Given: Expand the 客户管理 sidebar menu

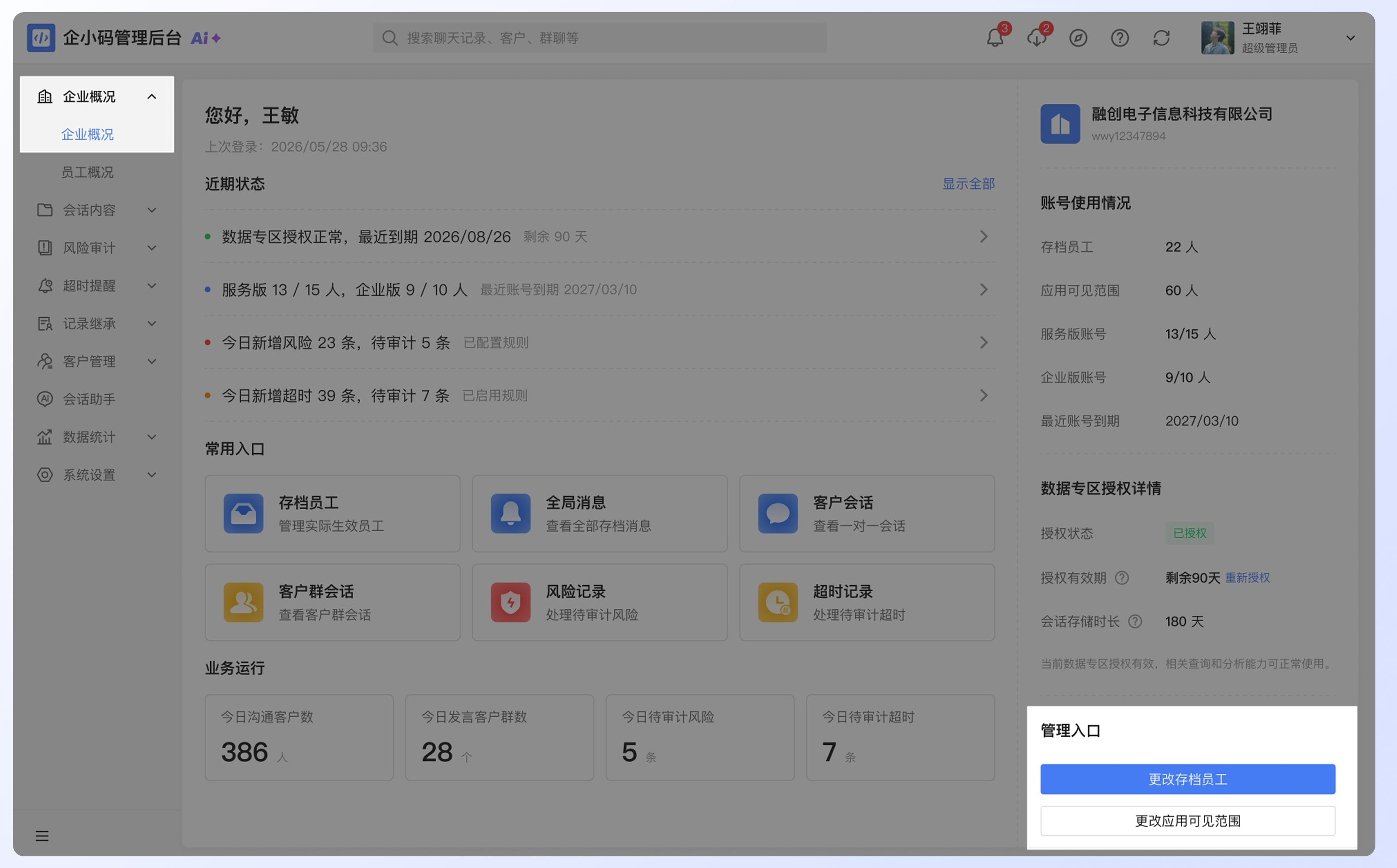Looking at the screenshot, I should 152,361.
